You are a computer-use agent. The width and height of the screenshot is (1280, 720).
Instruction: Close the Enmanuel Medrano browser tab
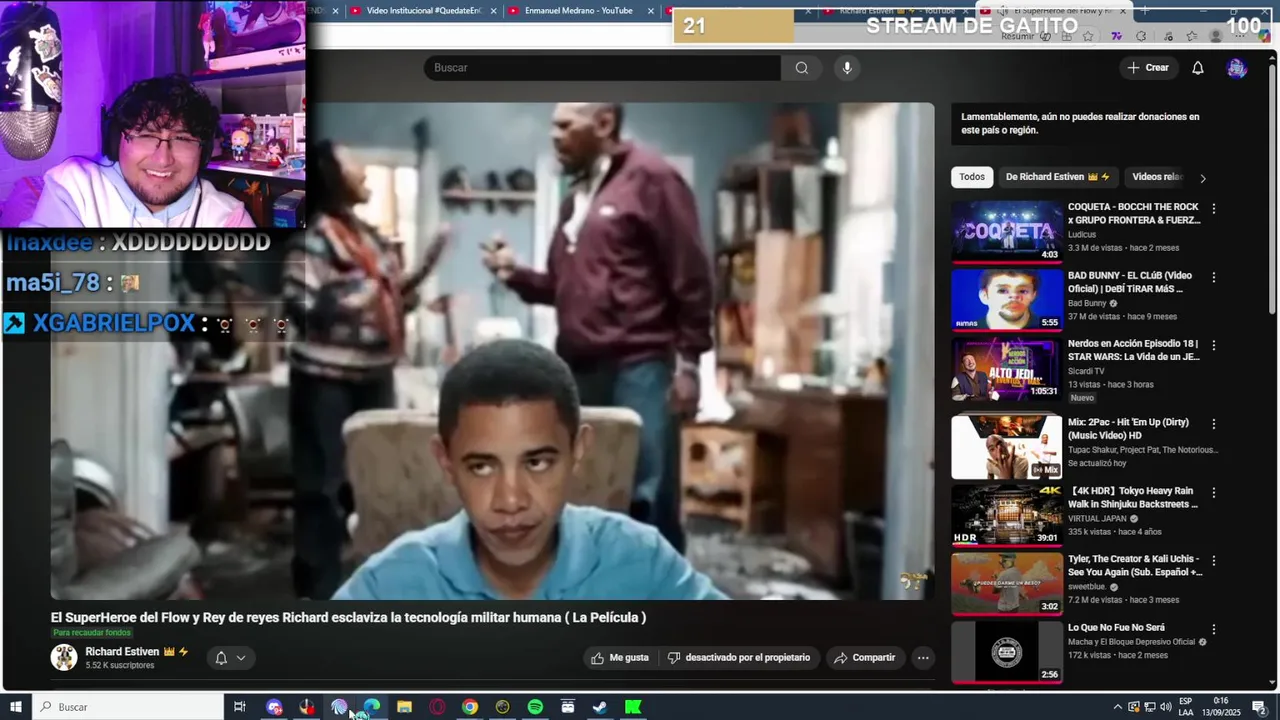(x=650, y=11)
